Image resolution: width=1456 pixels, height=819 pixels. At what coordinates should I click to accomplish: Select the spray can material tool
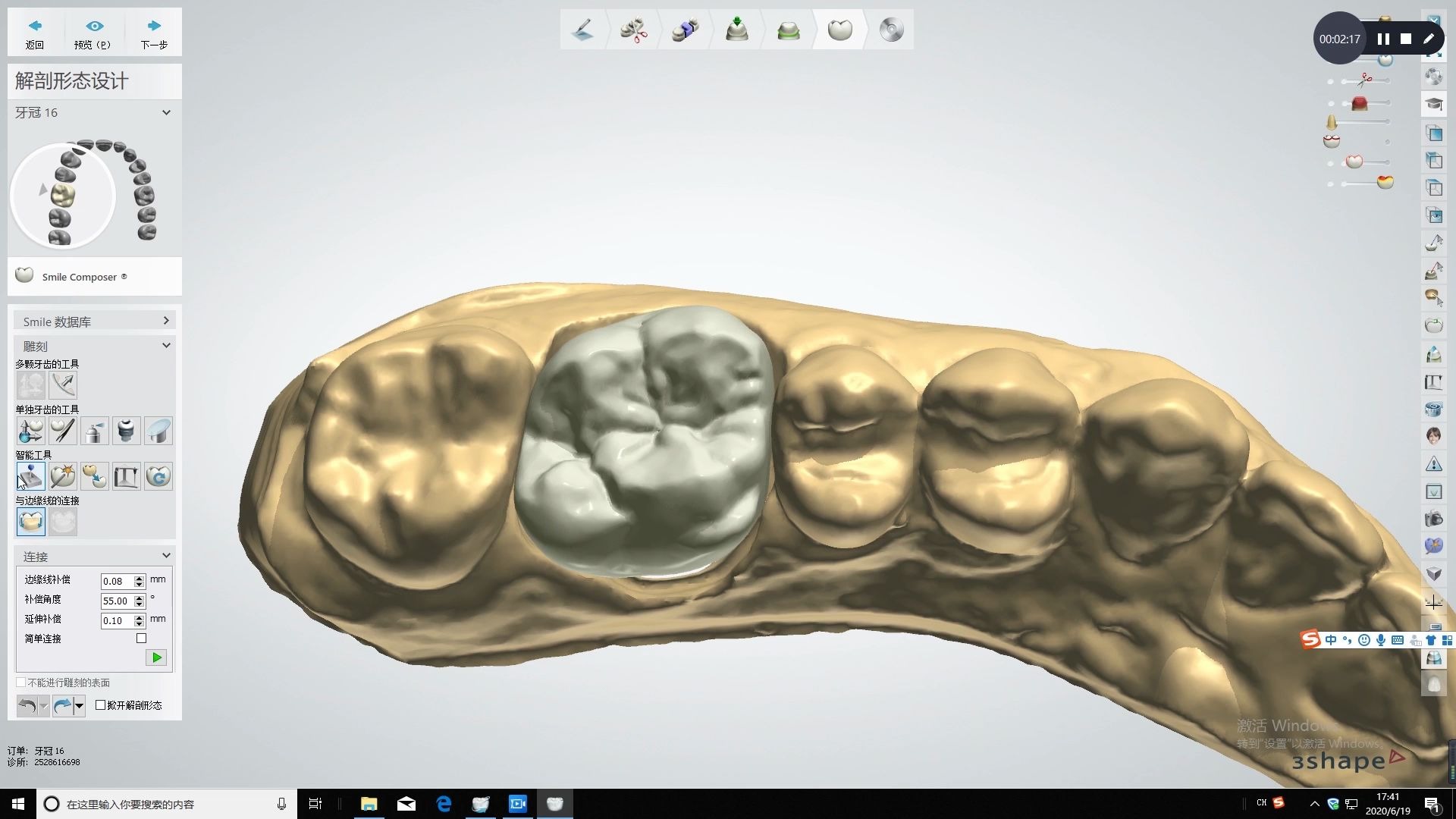pos(95,431)
